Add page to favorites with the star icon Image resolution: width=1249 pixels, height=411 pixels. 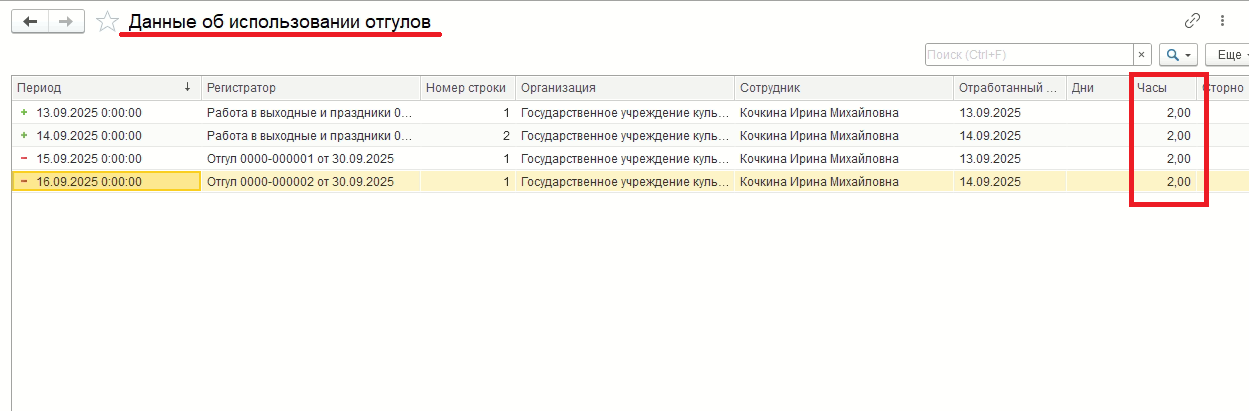point(106,22)
